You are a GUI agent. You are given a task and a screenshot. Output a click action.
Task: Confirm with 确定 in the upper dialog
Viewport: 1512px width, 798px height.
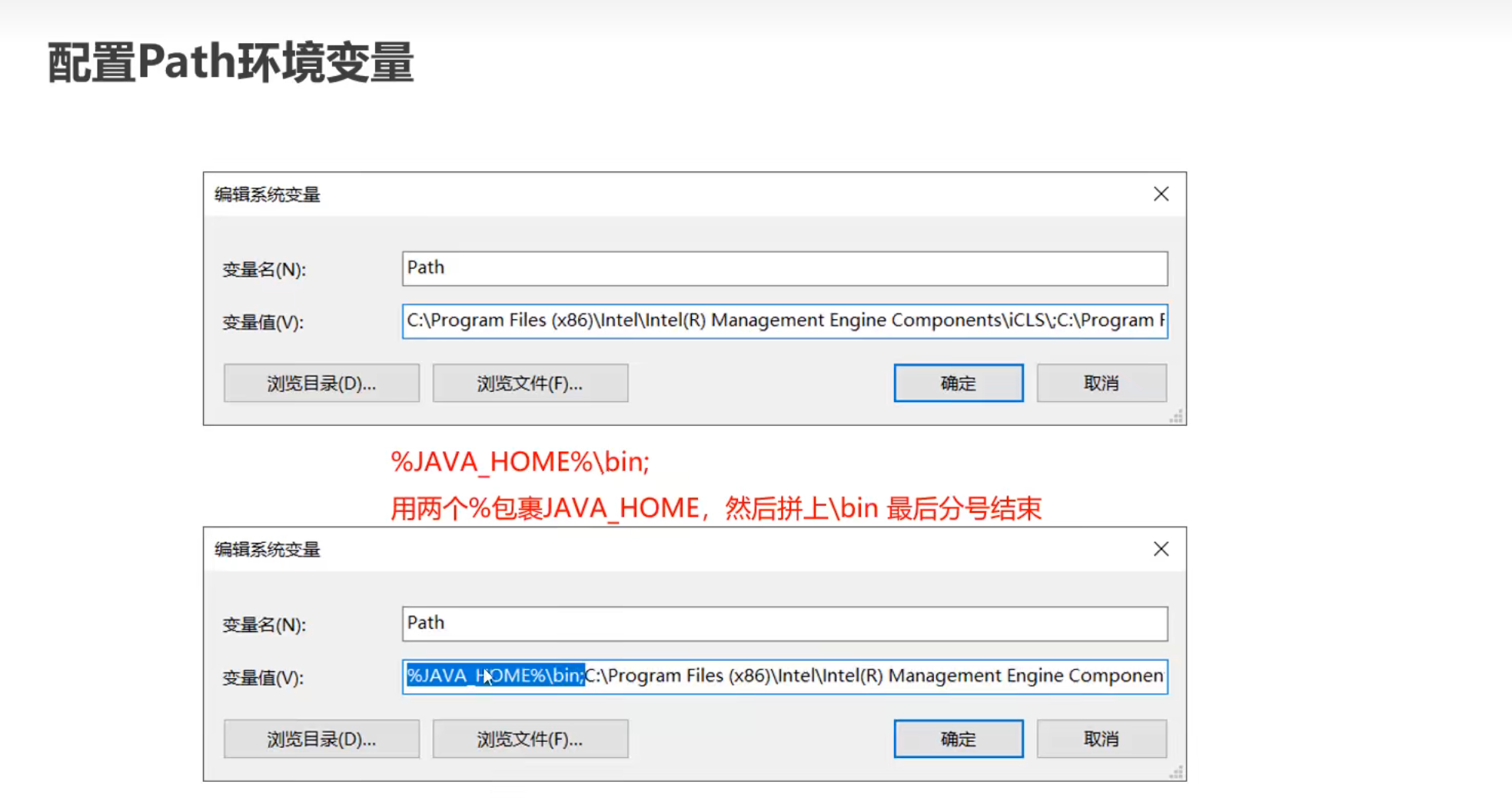click(x=959, y=383)
